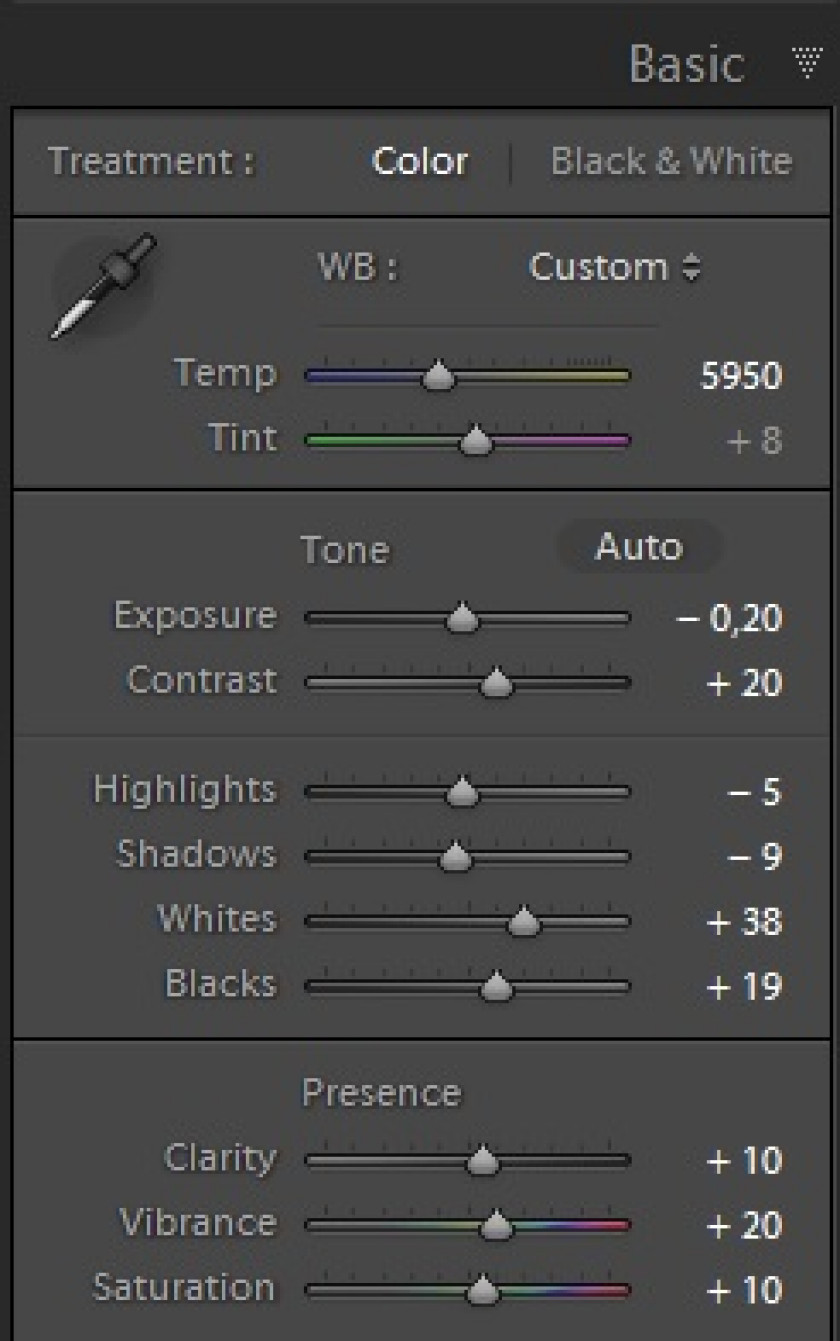Viewport: 840px width, 1341px height.
Task: Click the Basic panel title
Action: point(686,63)
